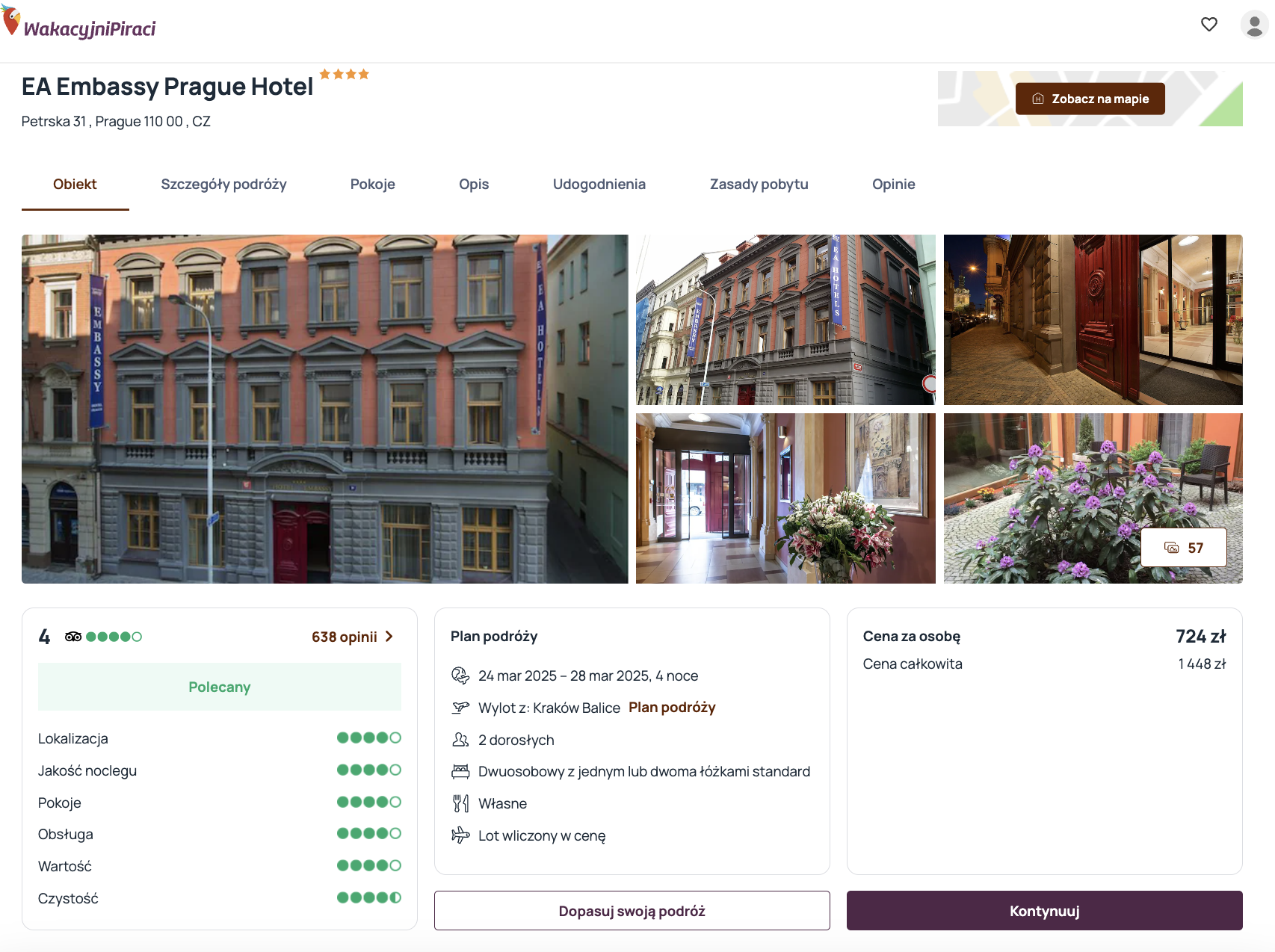
Task: Open the angled street-view hotel photo
Action: click(x=785, y=320)
